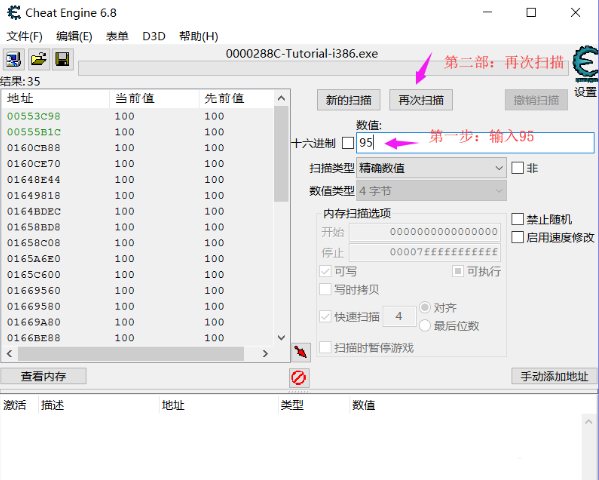Select address row 00553C98

click(138, 116)
